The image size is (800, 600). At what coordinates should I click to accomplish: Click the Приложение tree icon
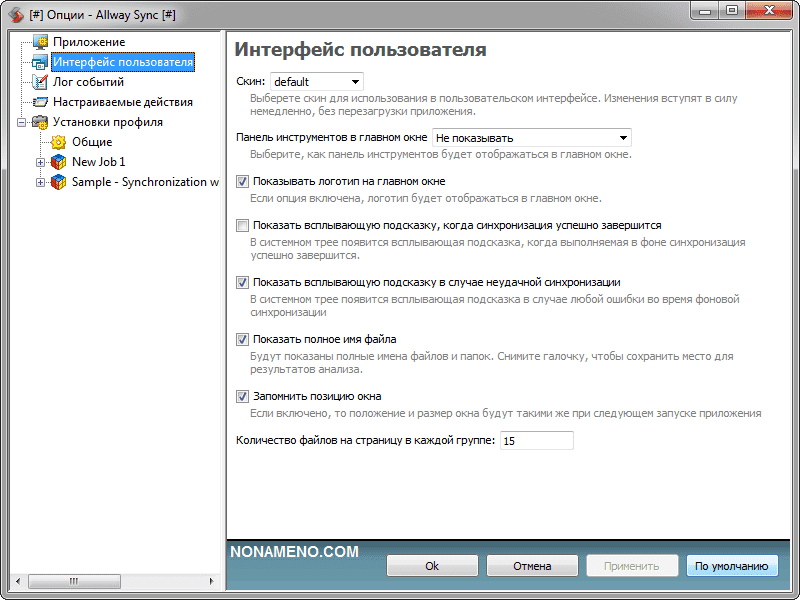point(40,42)
